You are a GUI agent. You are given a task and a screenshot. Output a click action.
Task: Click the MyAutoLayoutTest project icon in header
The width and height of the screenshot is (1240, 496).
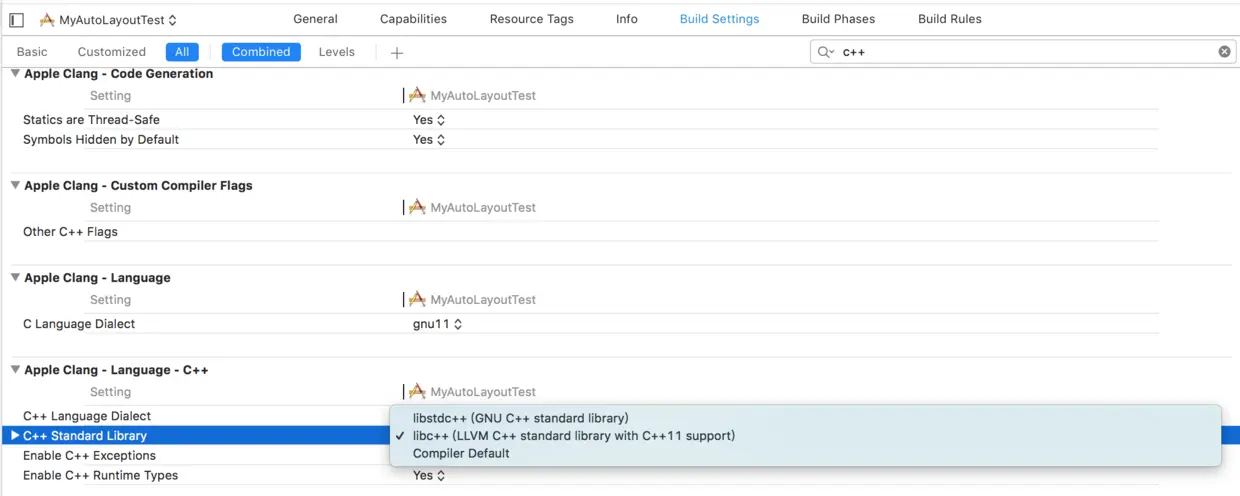[x=47, y=19]
